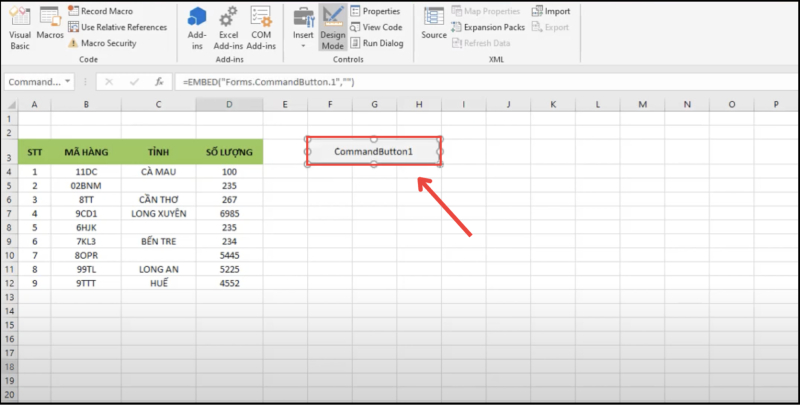Select cell with 02BNM
Viewport: 800px width, 405px height.
click(86, 186)
